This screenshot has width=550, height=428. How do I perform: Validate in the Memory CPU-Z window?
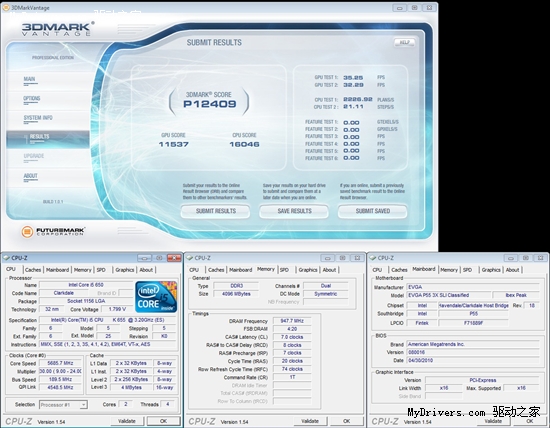(x=310, y=421)
